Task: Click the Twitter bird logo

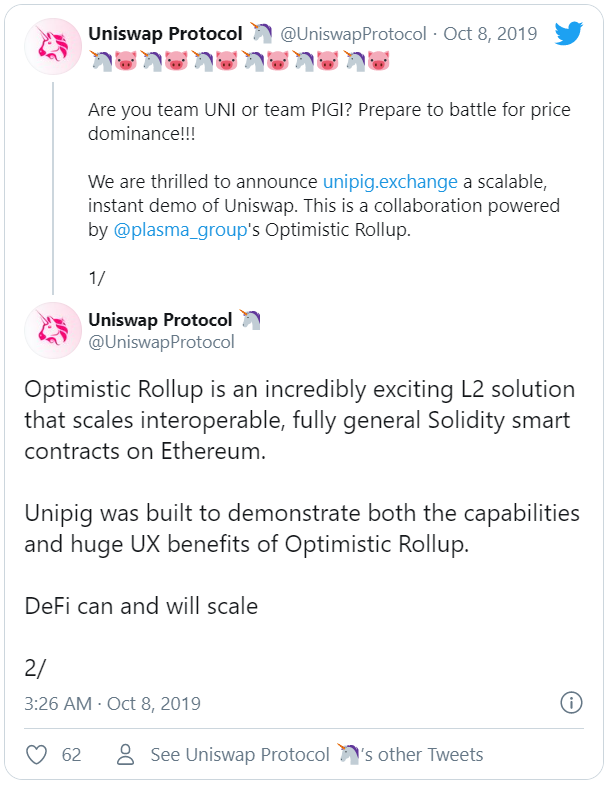Action: [568, 34]
